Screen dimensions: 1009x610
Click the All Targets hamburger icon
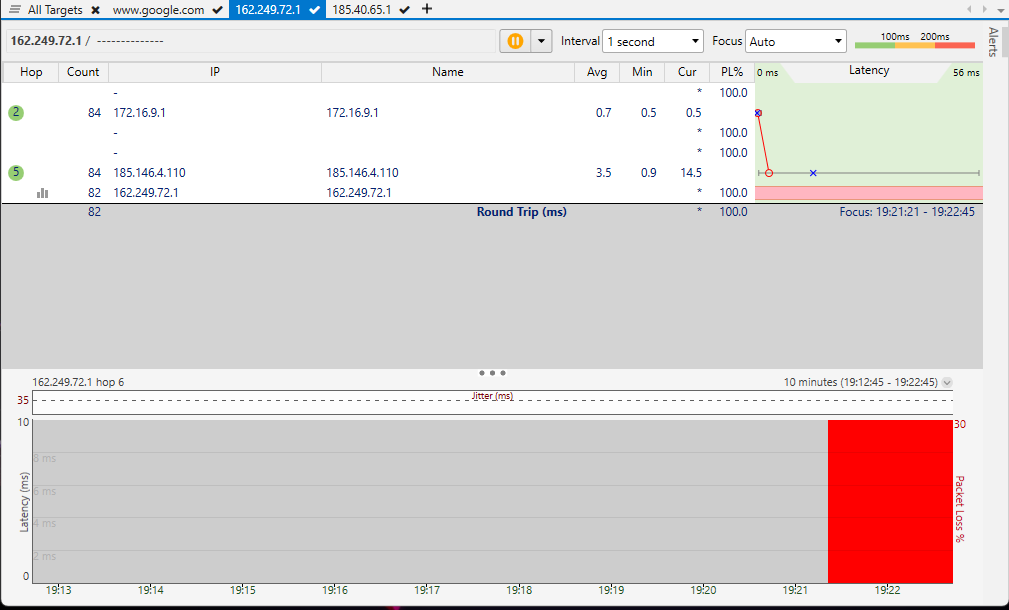pos(15,9)
